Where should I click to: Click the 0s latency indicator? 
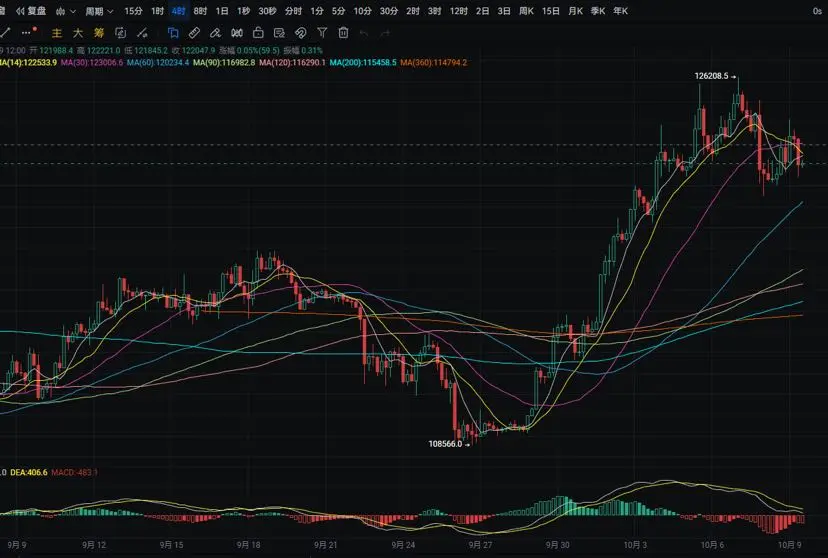tap(817, 11)
